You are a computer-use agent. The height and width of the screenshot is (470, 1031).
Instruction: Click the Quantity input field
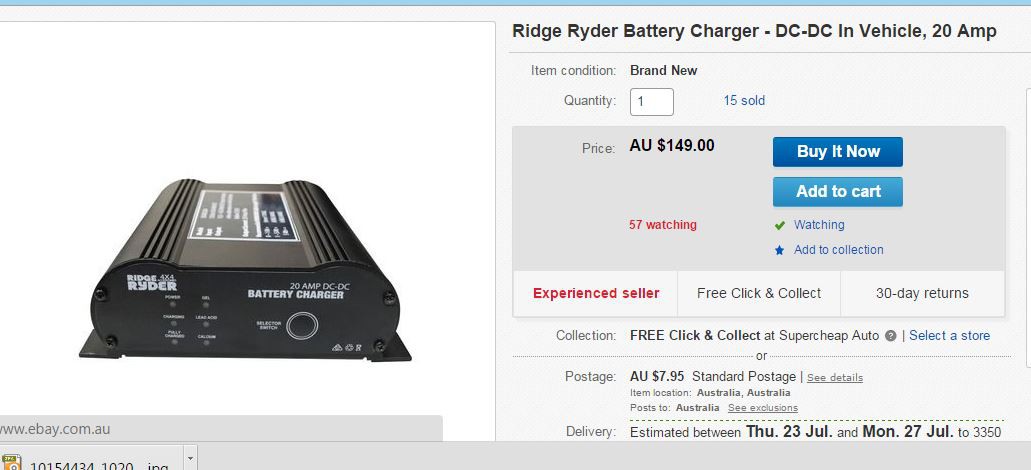click(651, 101)
